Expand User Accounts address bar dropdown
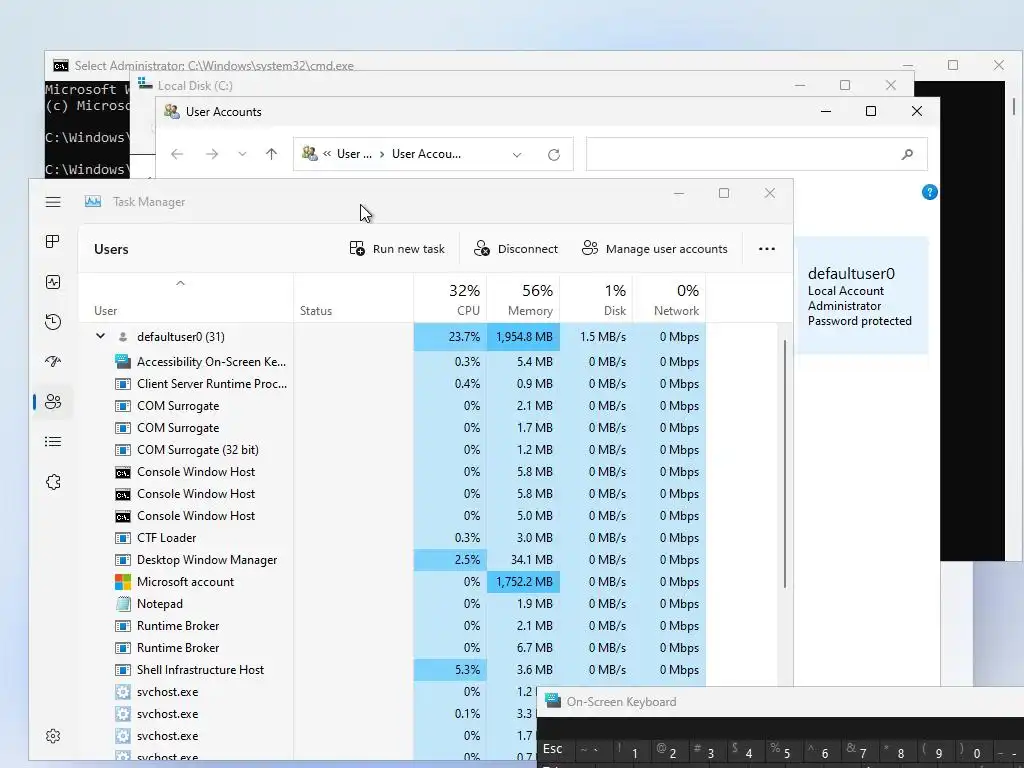 tap(517, 155)
